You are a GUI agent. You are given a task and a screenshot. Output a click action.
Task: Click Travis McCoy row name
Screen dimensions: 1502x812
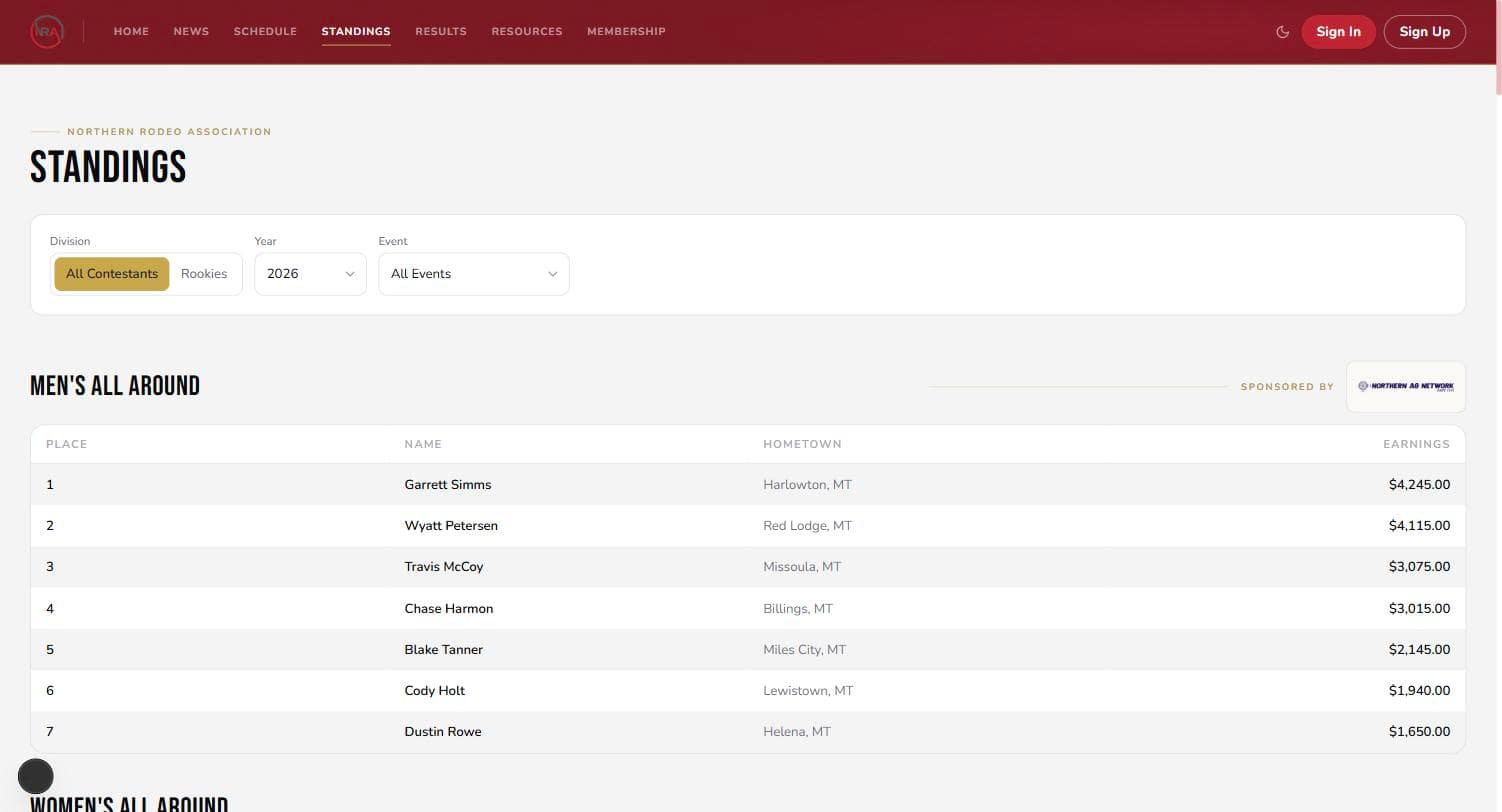(x=444, y=567)
